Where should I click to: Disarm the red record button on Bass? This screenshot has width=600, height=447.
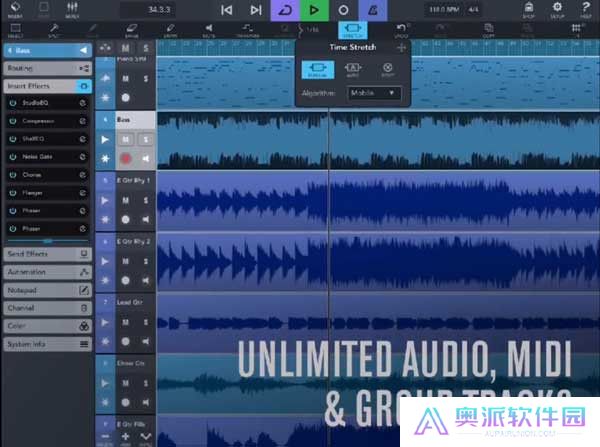click(x=126, y=158)
